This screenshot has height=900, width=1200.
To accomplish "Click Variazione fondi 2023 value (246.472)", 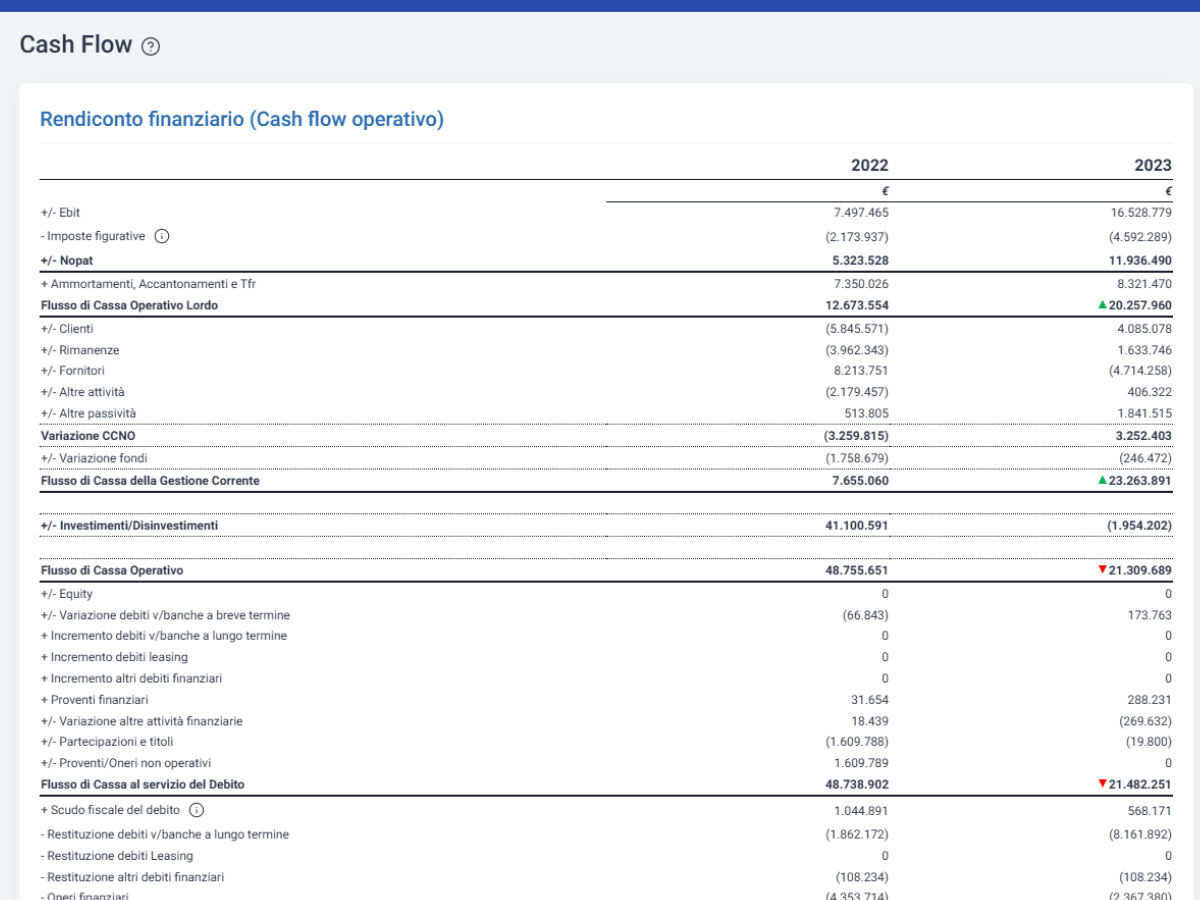I will point(1146,458).
